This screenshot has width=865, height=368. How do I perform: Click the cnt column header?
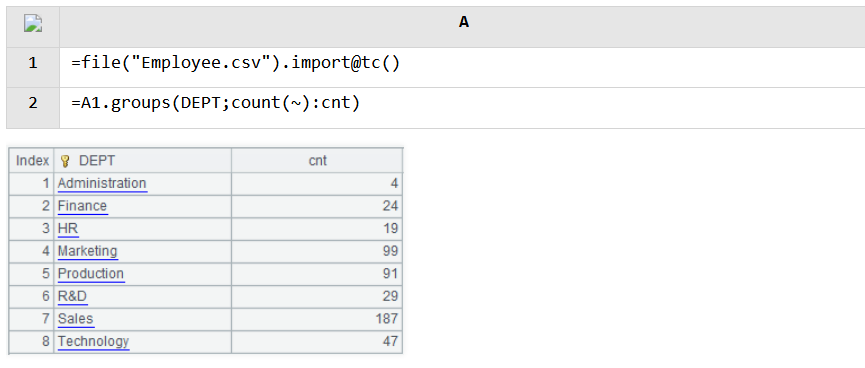(x=317, y=161)
